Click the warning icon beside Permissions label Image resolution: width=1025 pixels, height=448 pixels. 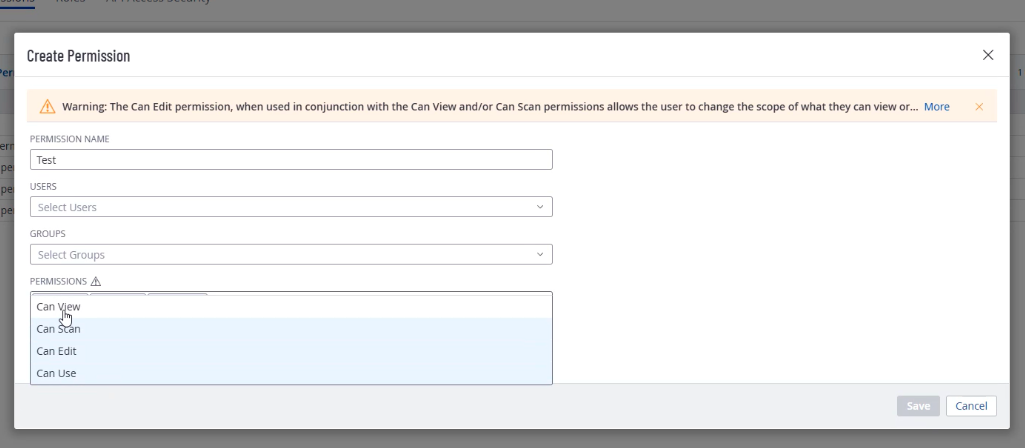[96, 282]
